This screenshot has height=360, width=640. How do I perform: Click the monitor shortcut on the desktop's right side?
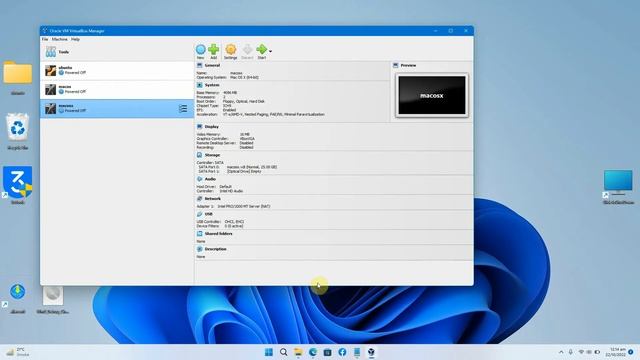(618, 182)
